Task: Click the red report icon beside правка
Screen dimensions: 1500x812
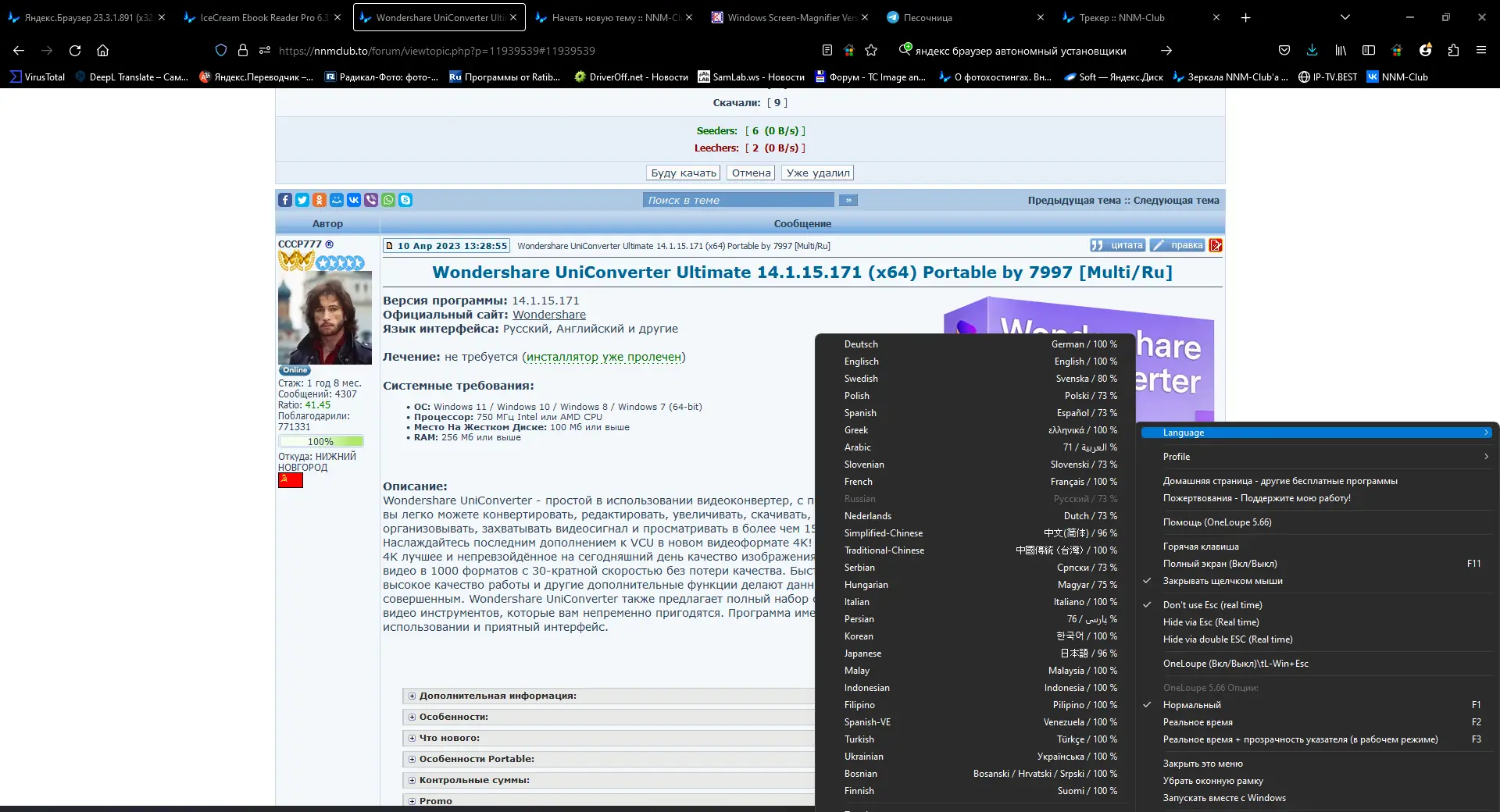Action: (1216, 245)
